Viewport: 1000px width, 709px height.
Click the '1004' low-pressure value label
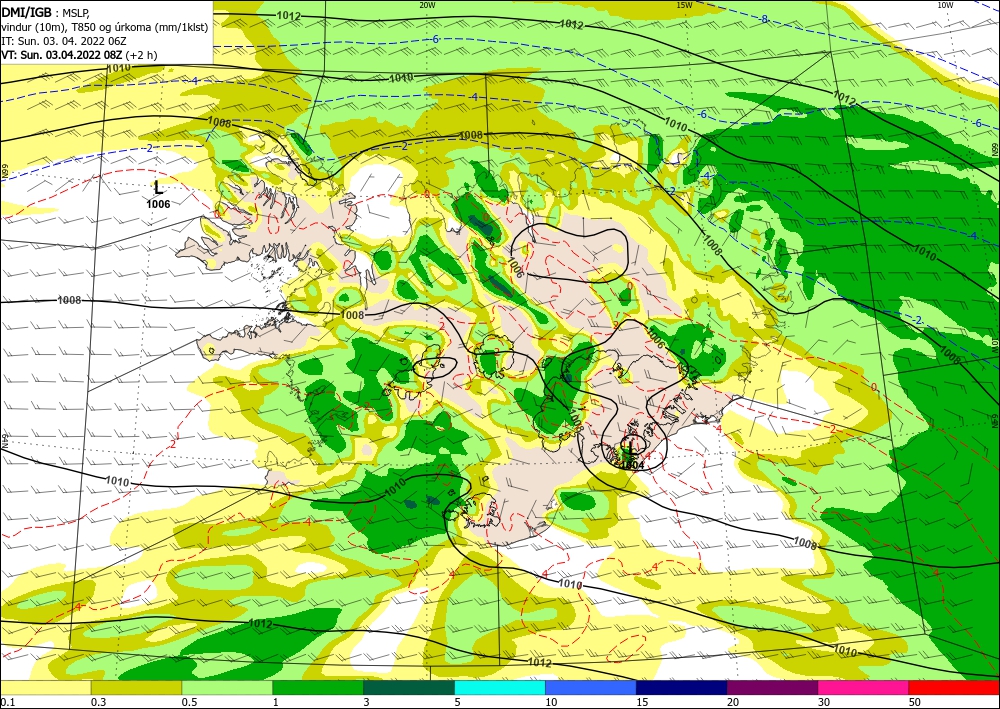[632, 465]
